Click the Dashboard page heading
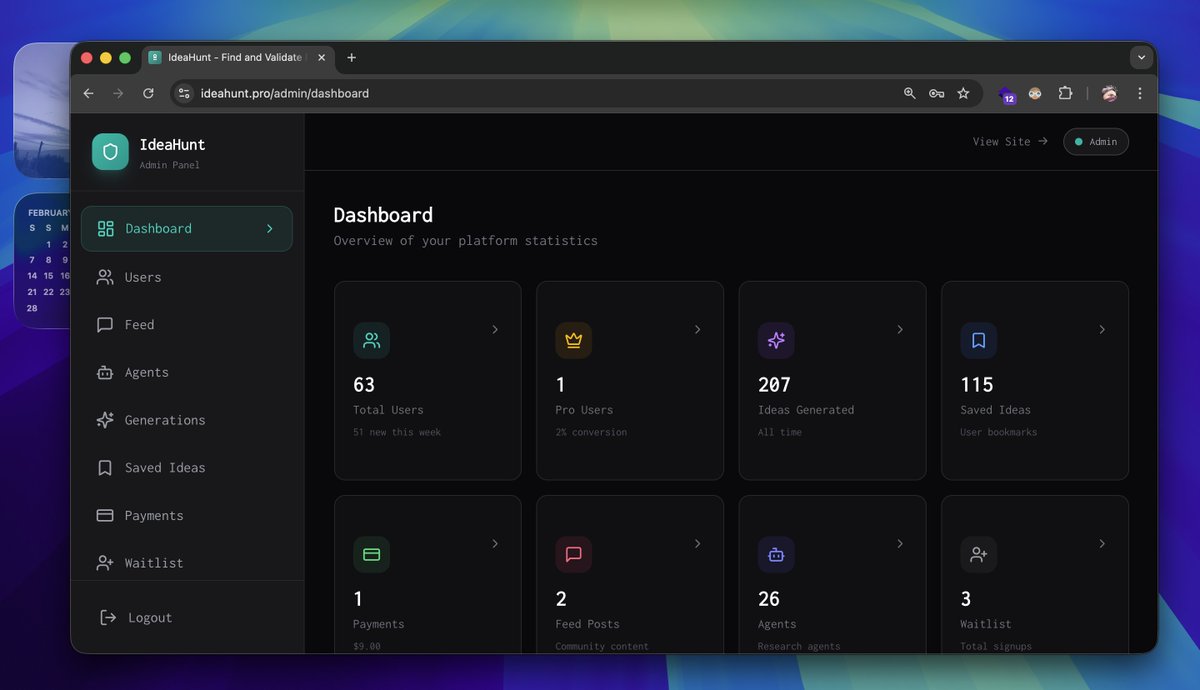Screen dimensions: 1200x690 click(x=383, y=215)
